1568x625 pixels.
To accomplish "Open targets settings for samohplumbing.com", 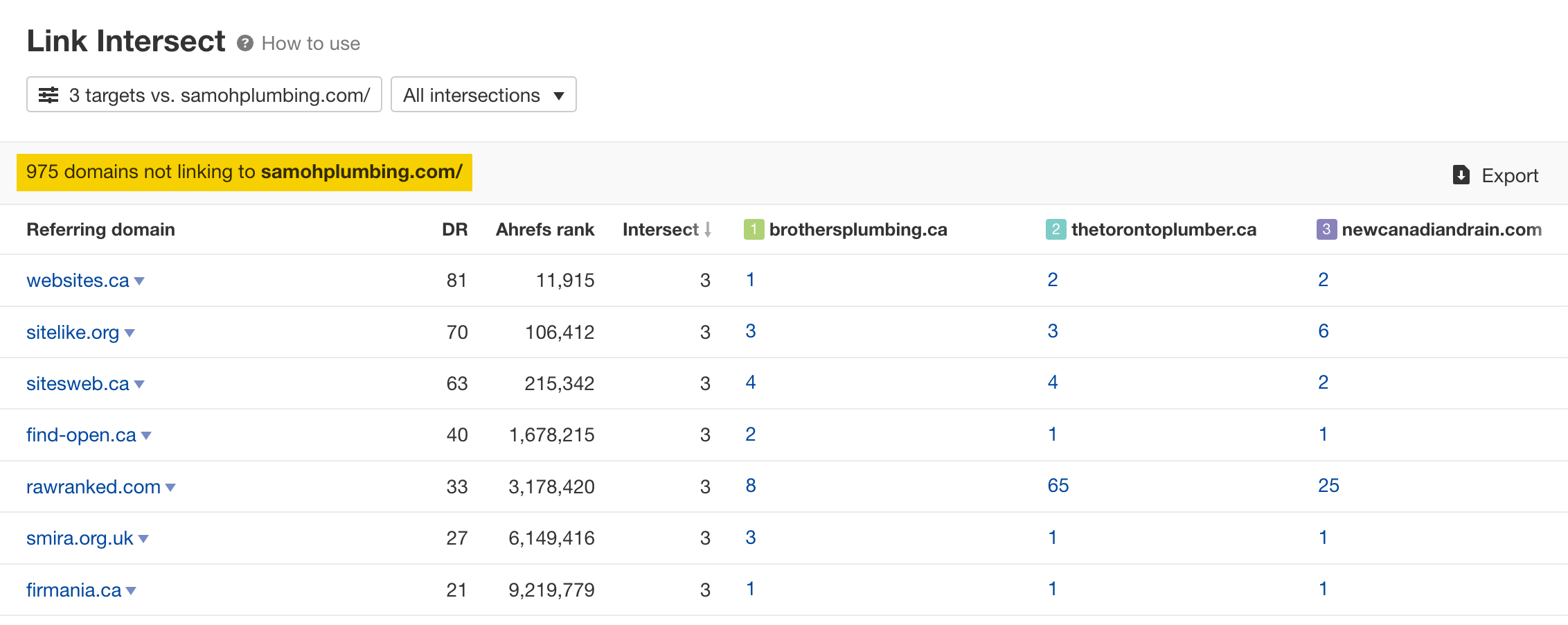I will [204, 94].
